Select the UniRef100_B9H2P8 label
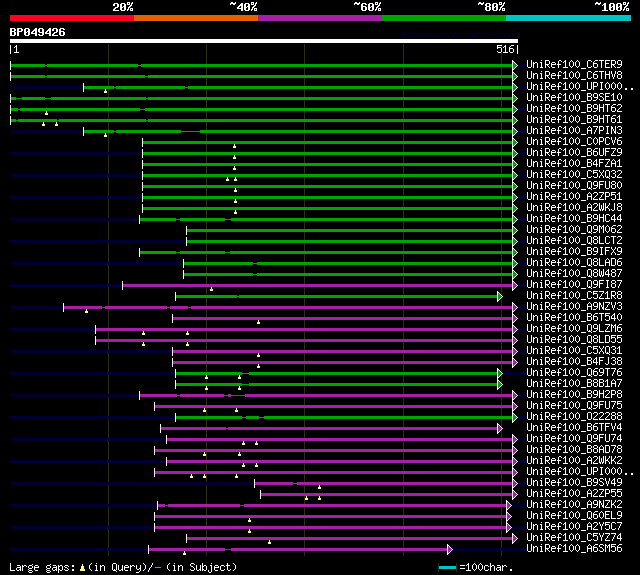This screenshot has width=640, height=575. click(574, 395)
